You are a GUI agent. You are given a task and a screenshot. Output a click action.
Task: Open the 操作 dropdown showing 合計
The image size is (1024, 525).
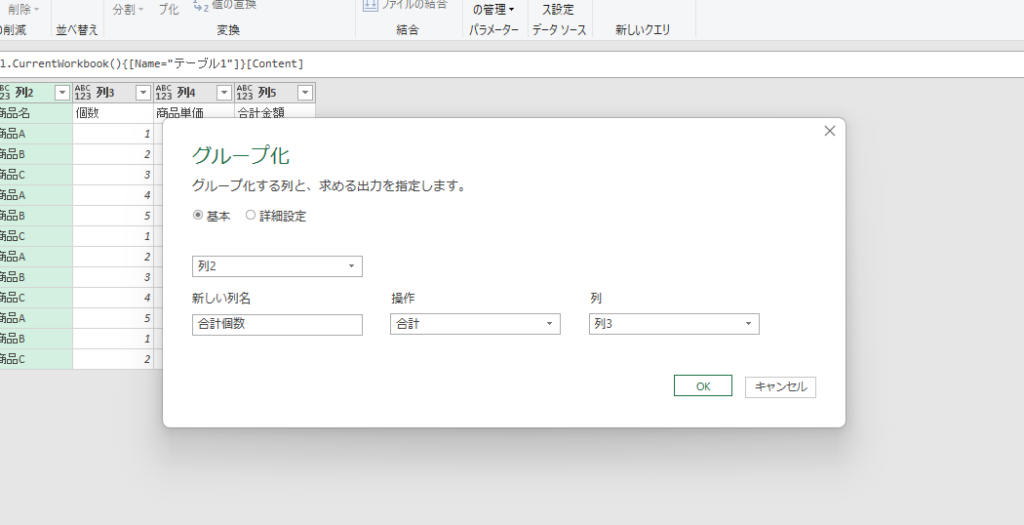pyautogui.click(x=475, y=324)
